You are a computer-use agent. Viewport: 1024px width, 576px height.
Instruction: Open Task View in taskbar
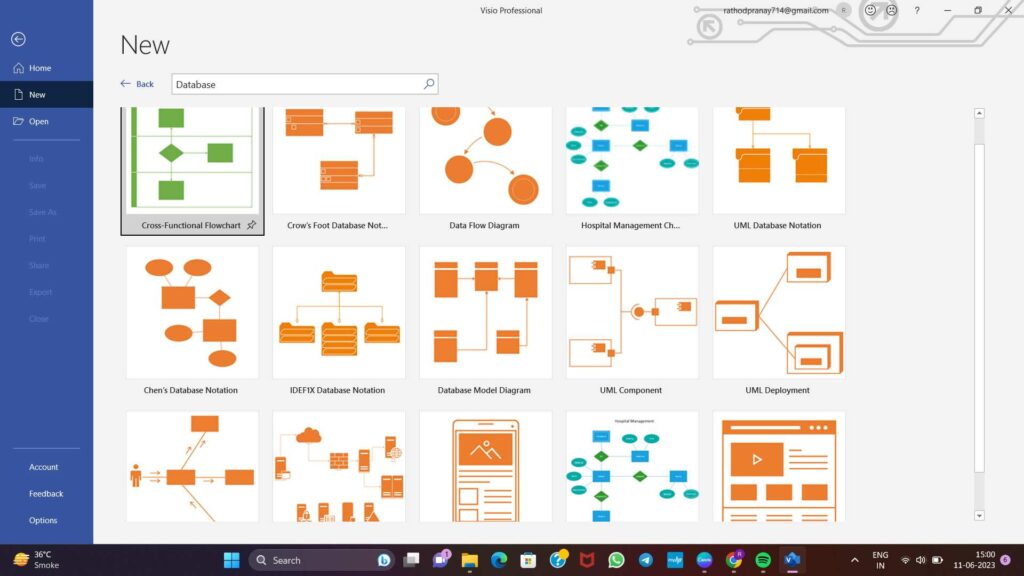point(411,560)
